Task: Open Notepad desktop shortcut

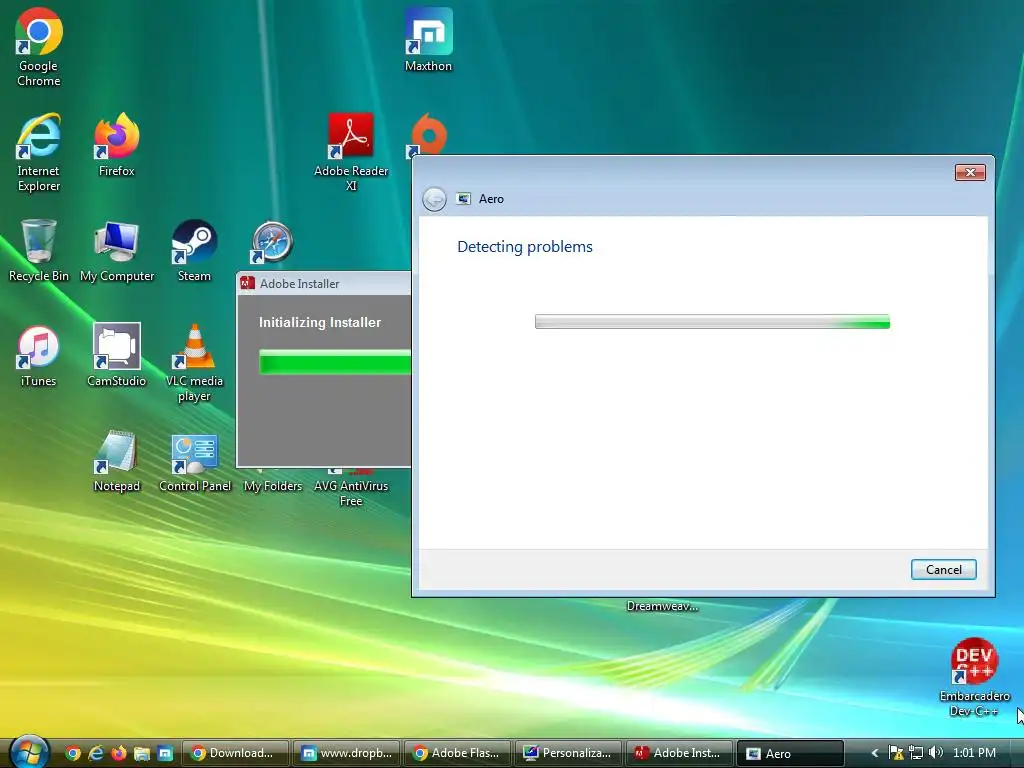Action: pos(116,461)
